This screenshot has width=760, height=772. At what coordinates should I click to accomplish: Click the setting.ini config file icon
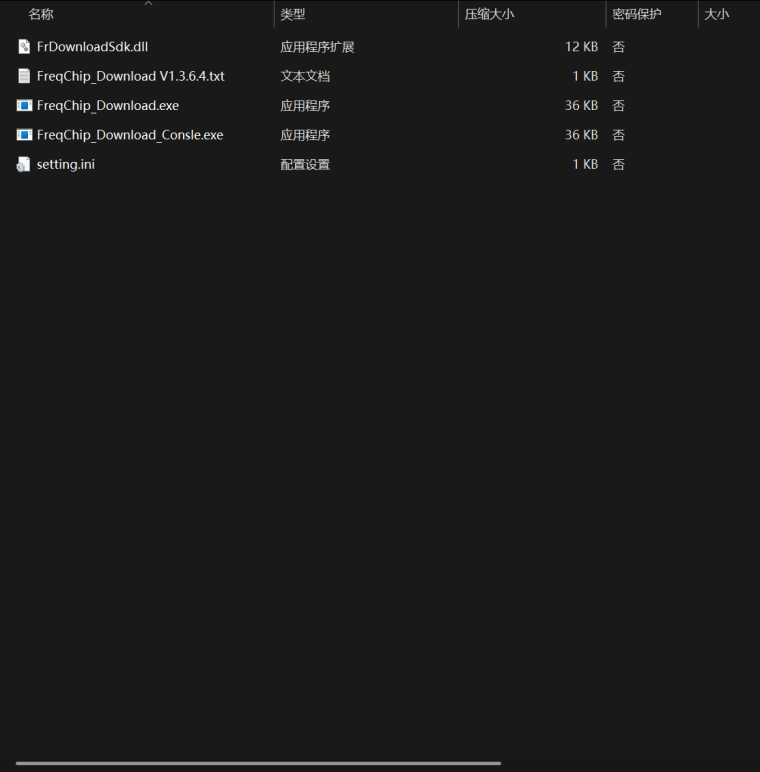23,164
